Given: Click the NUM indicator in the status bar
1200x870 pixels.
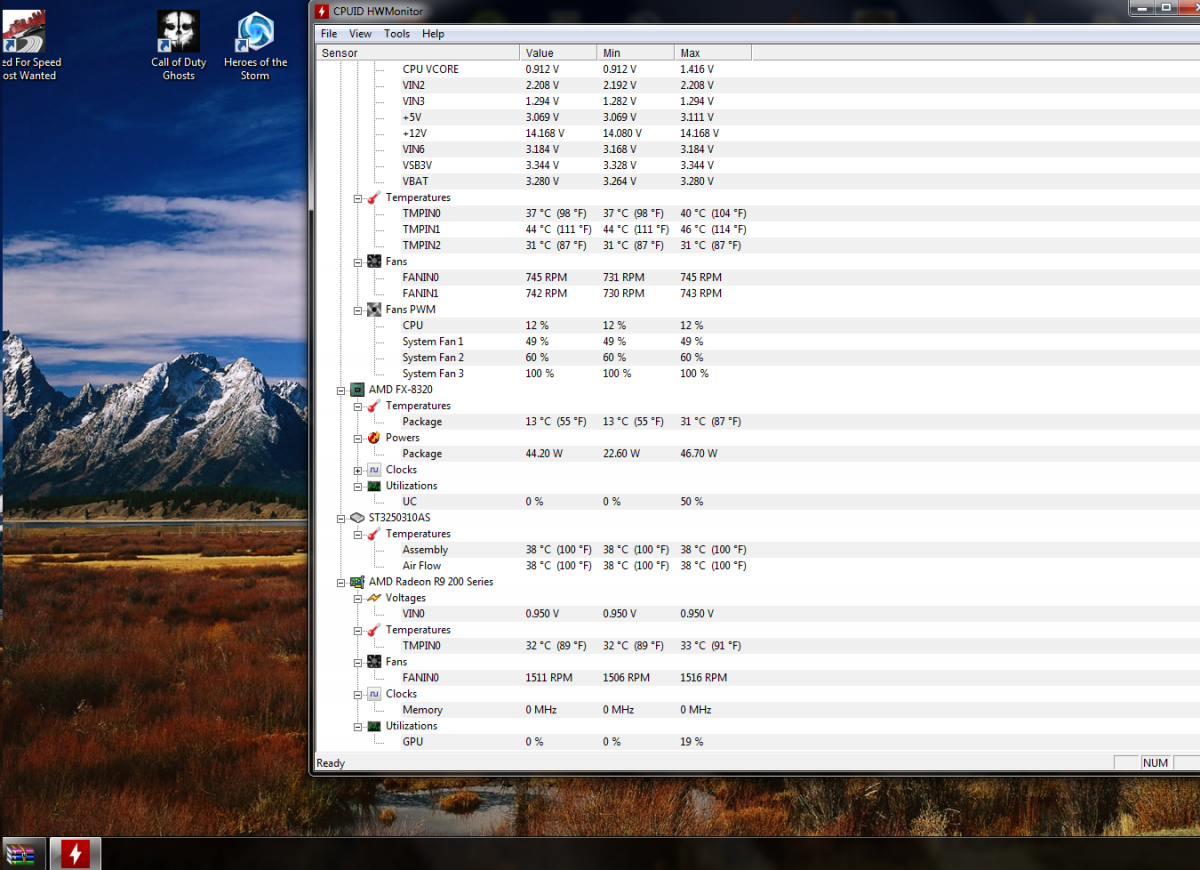Looking at the screenshot, I should (x=1155, y=763).
